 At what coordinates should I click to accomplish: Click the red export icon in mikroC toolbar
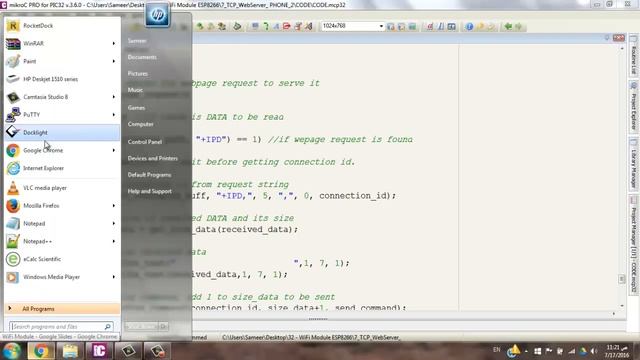pyautogui.click(x=287, y=27)
